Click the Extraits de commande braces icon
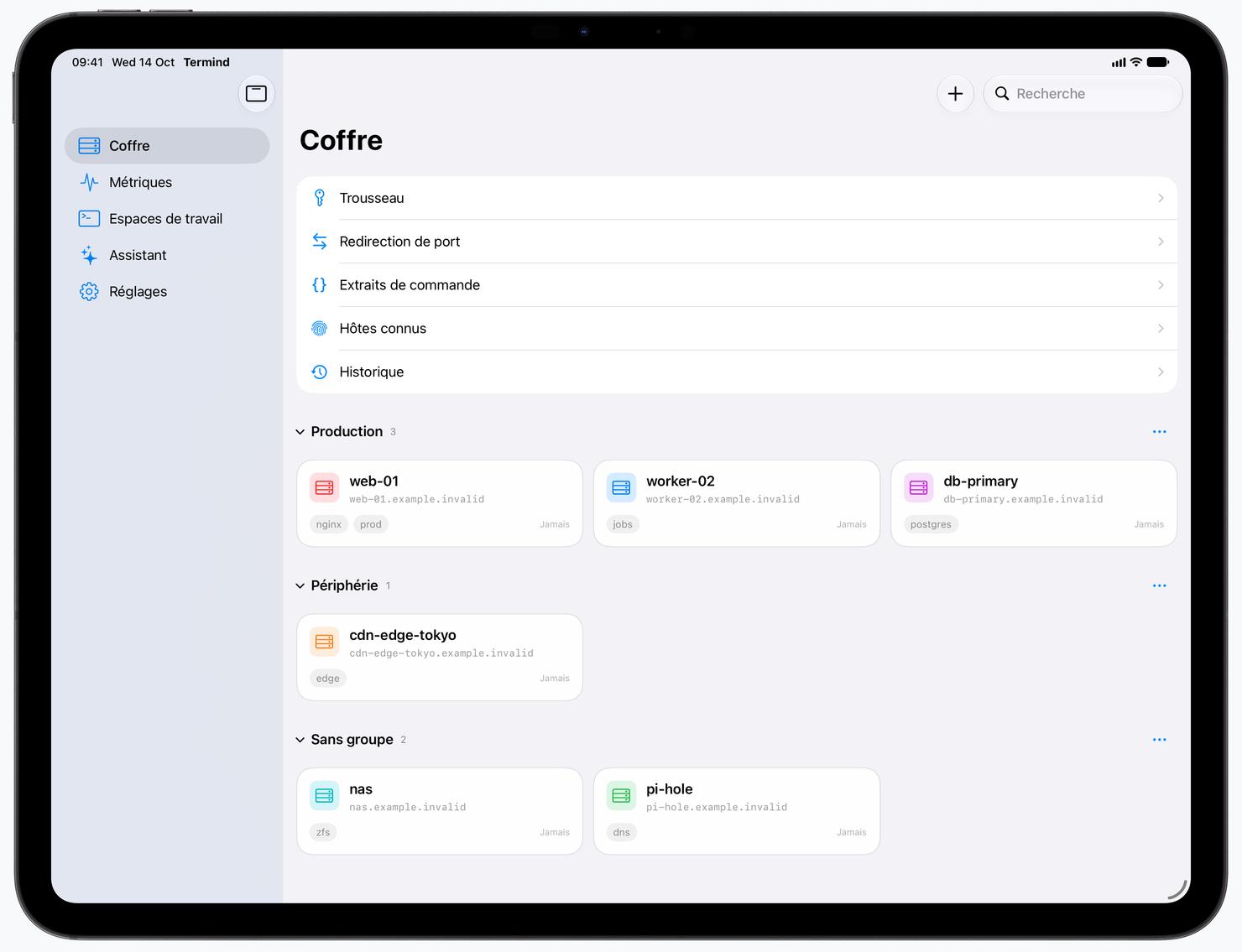The image size is (1242, 952). 319,285
